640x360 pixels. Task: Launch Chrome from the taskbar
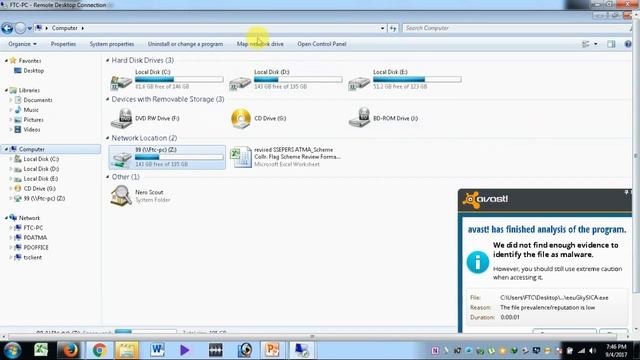[99, 350]
